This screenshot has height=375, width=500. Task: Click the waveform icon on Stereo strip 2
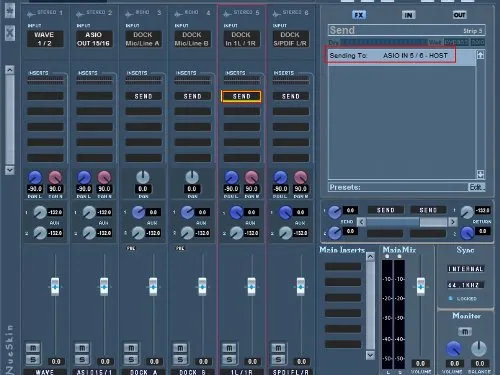(x=80, y=14)
